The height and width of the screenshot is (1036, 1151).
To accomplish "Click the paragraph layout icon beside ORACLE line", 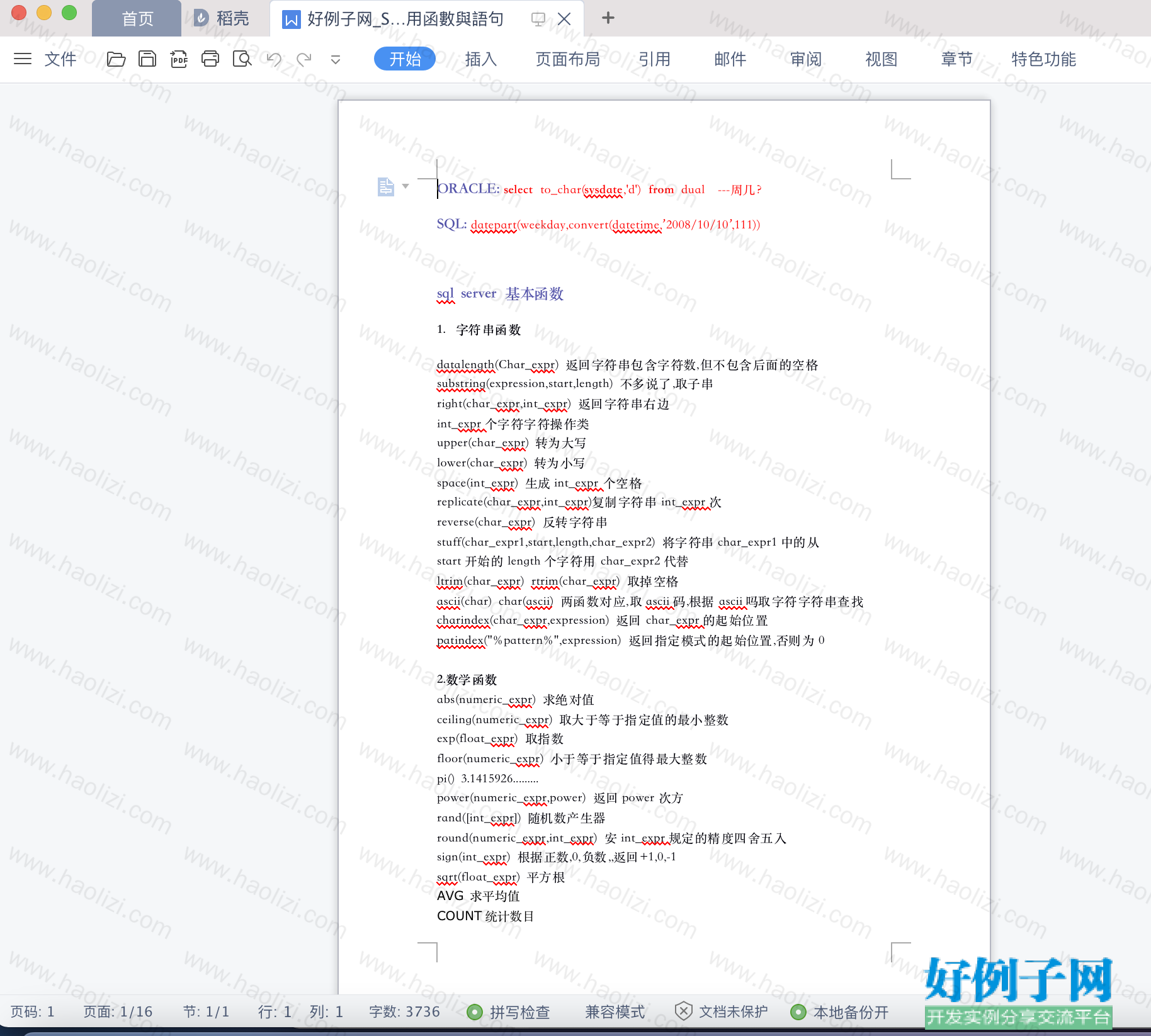I will click(385, 187).
